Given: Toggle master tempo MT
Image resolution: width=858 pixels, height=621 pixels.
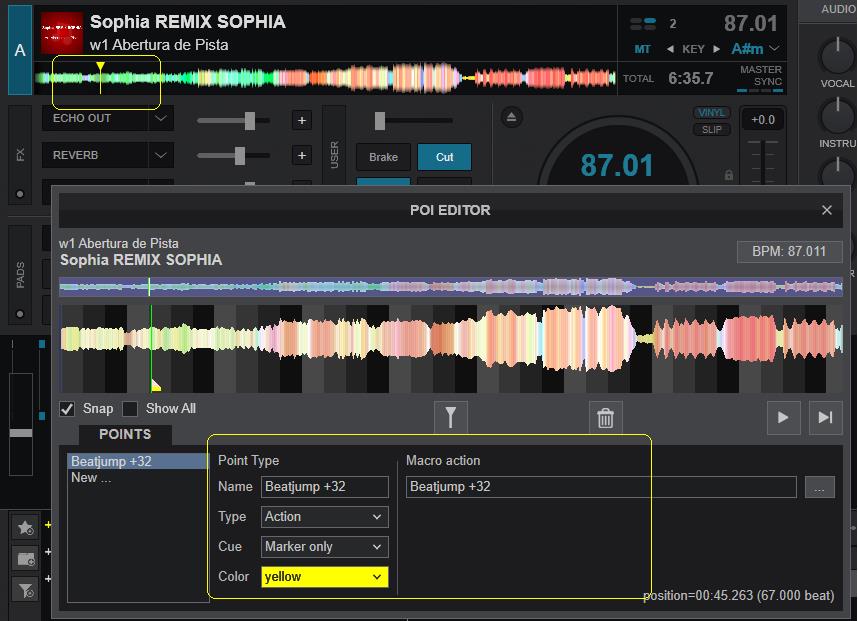Looking at the screenshot, I should [x=642, y=49].
